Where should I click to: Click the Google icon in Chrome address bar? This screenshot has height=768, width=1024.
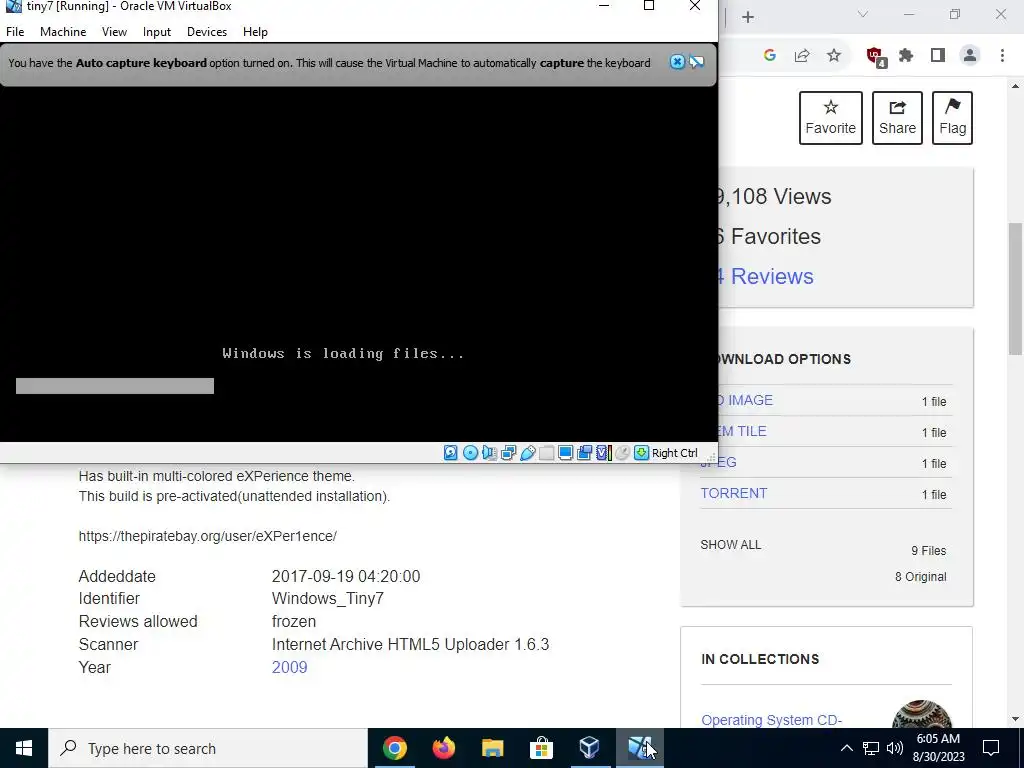click(769, 56)
